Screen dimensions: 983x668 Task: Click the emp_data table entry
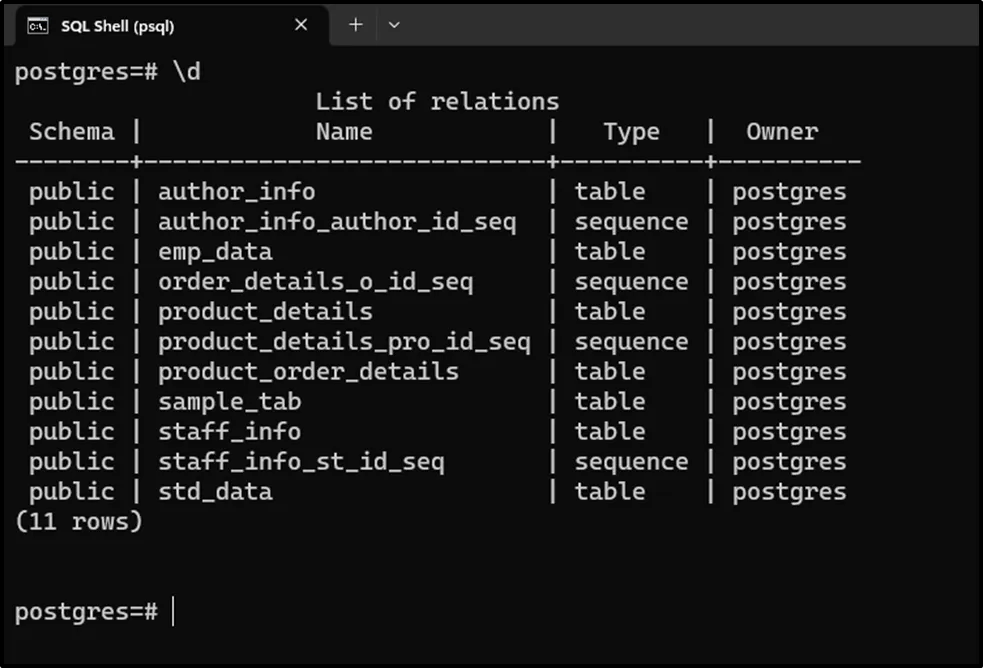(x=215, y=251)
